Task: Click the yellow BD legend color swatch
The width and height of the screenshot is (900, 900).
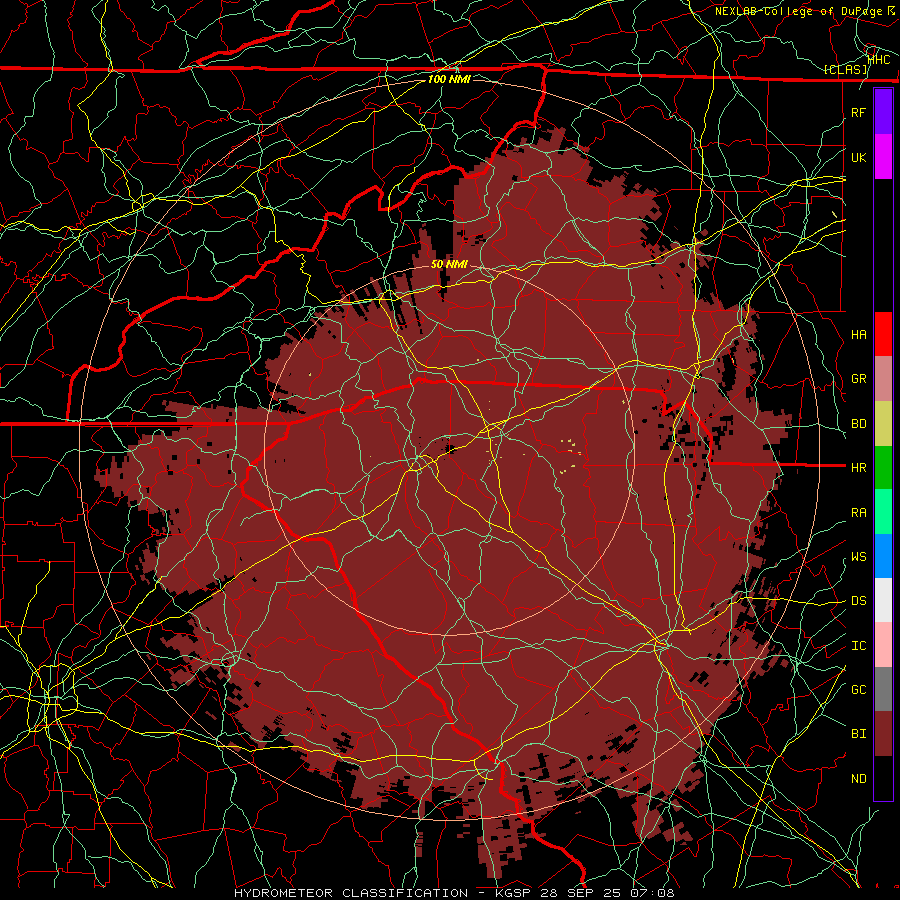Action: 883,424
